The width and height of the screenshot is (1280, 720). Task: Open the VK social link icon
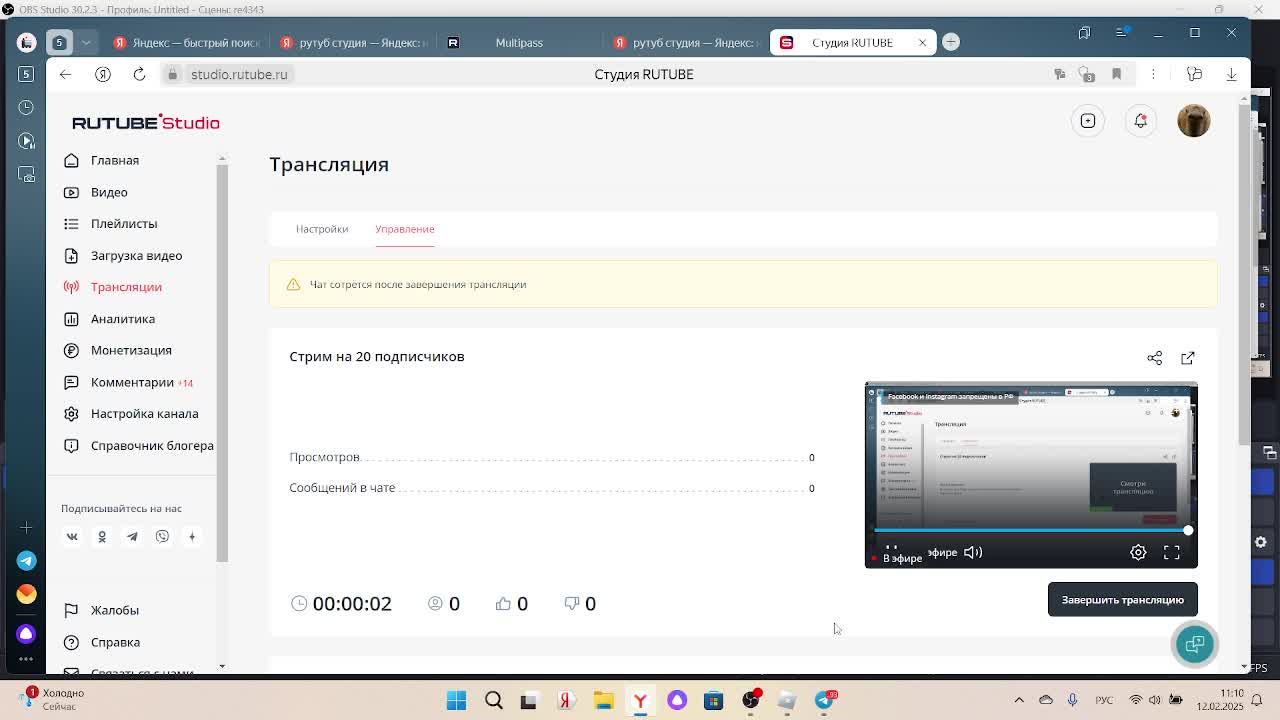click(72, 537)
